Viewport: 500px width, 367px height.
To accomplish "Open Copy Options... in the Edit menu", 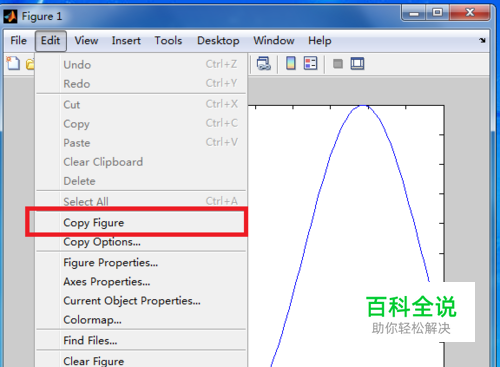I will click(141, 242).
